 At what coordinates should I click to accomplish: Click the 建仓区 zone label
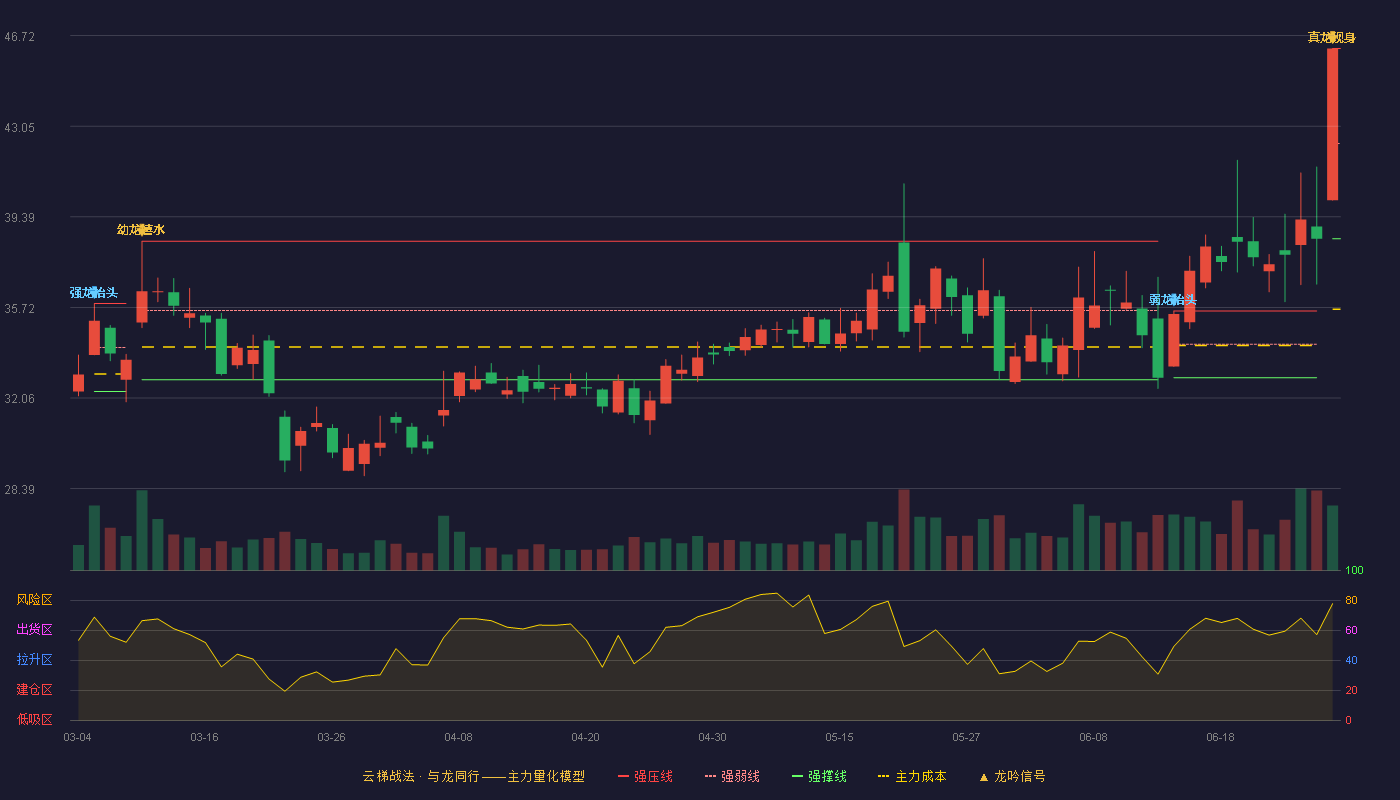point(35,690)
